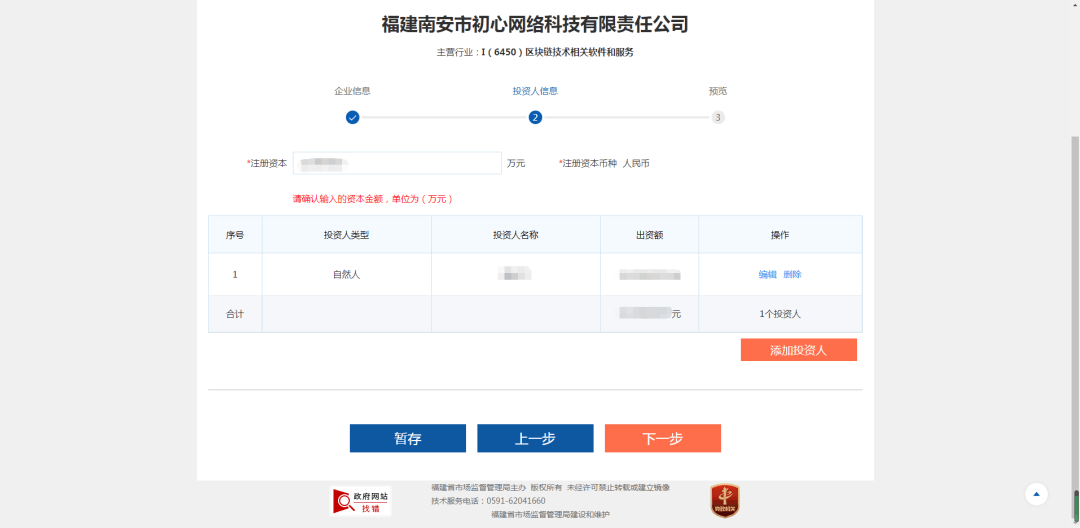Click the red 请确认输入的资本金额 warning text
1080x528 pixels.
click(373, 199)
